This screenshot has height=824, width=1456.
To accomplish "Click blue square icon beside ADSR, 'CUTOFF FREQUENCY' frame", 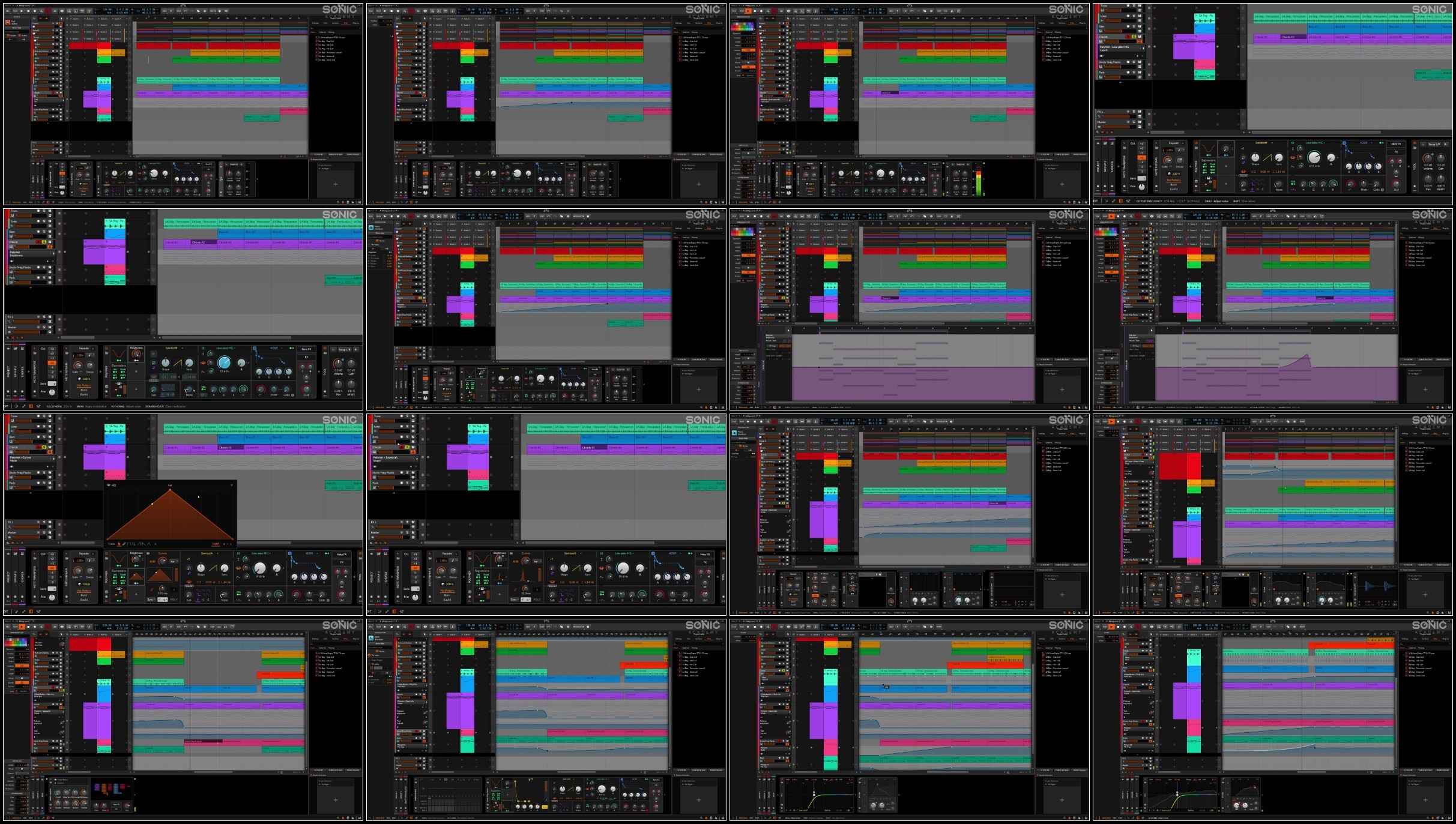I will coord(1344,143).
